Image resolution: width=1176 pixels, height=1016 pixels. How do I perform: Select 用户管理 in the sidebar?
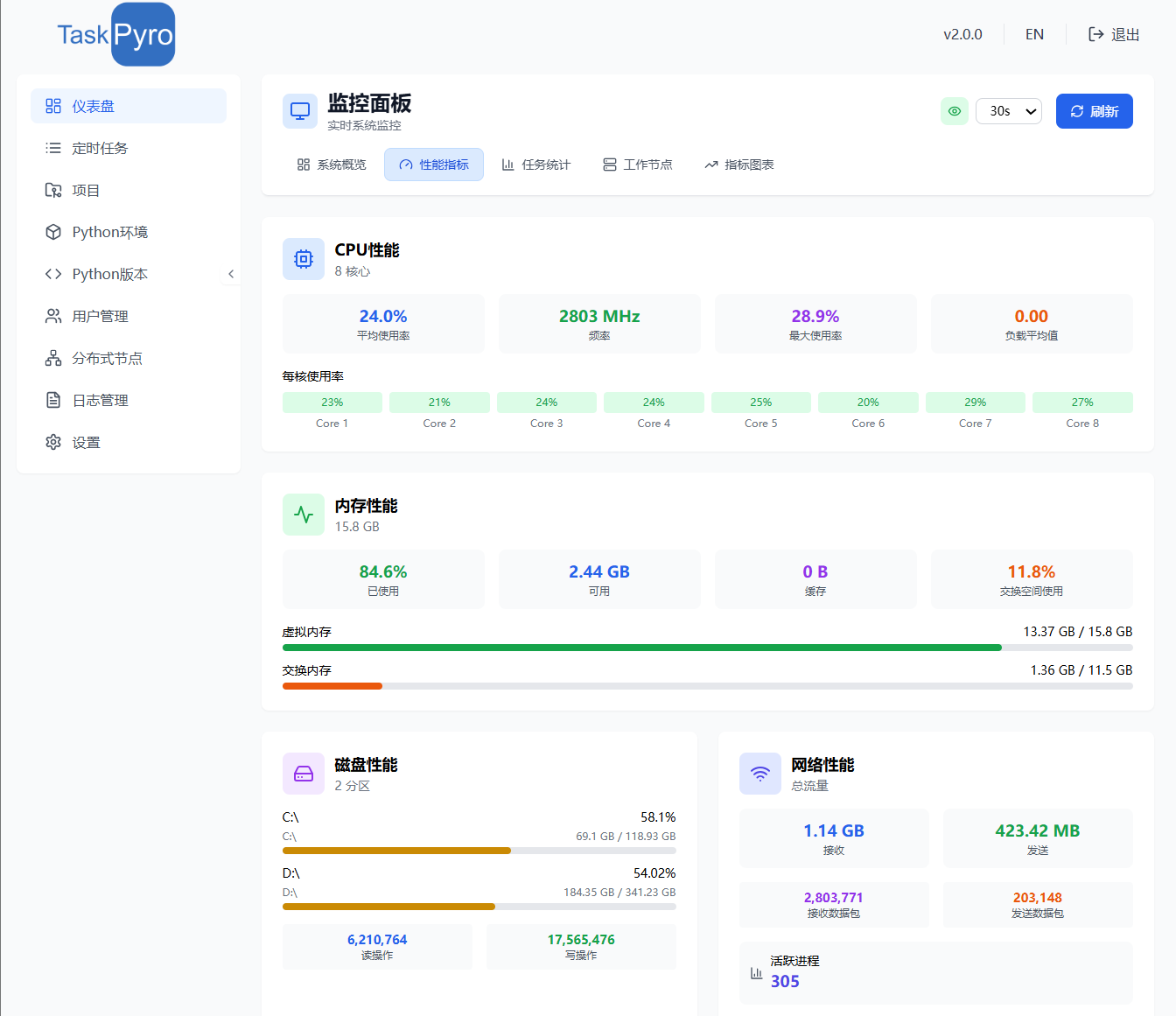pyautogui.click(x=129, y=316)
